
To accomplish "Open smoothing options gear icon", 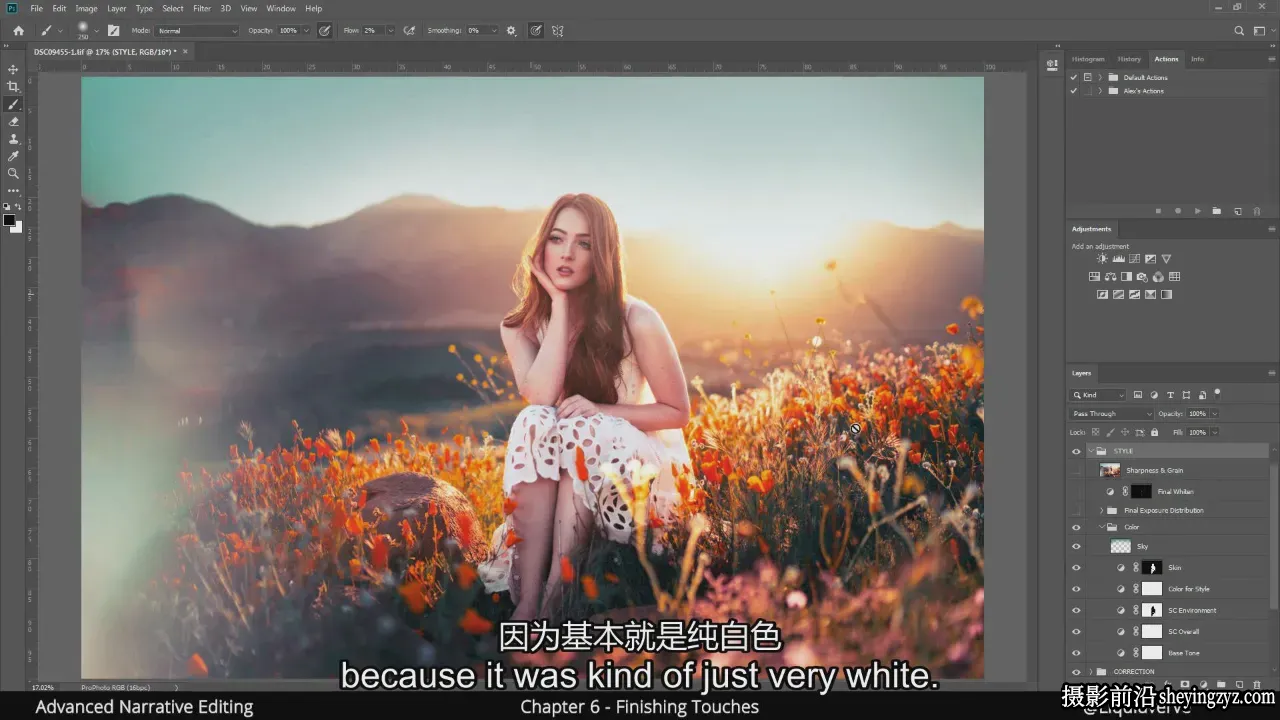I will tap(511, 31).
